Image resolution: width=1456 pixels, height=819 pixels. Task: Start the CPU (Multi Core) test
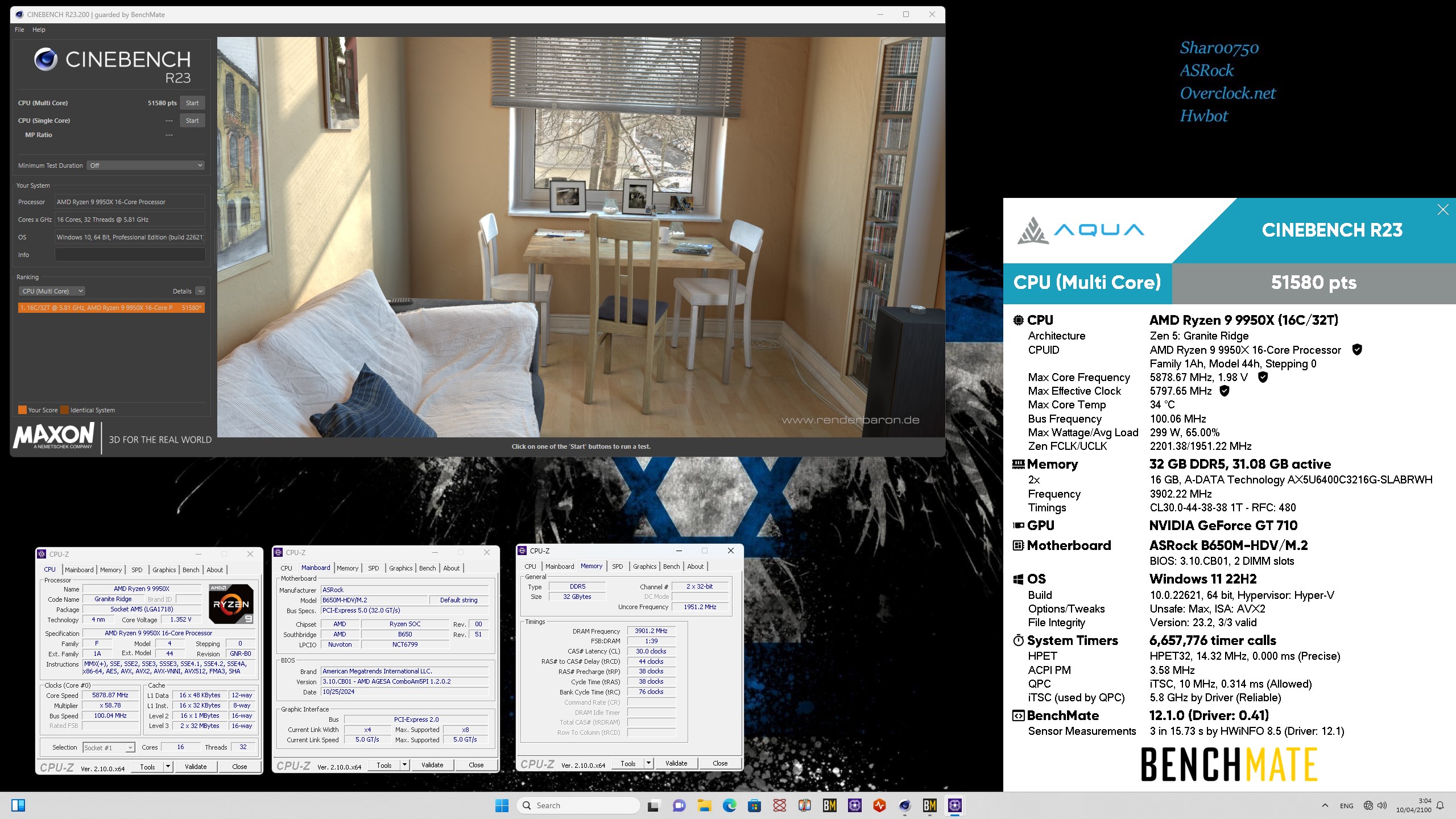click(192, 103)
